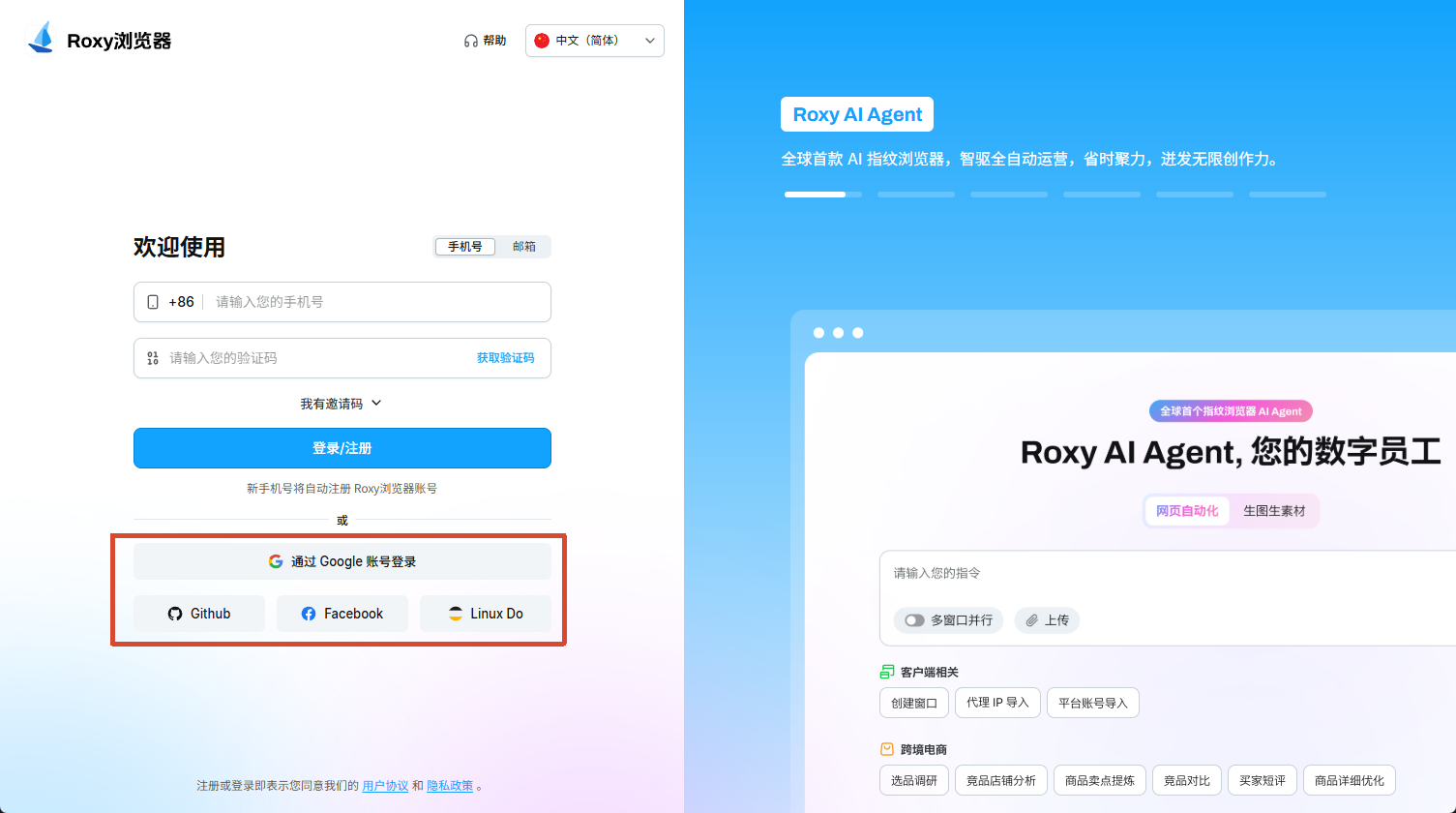
Task: Click the verification code field icon
Action: 153,358
